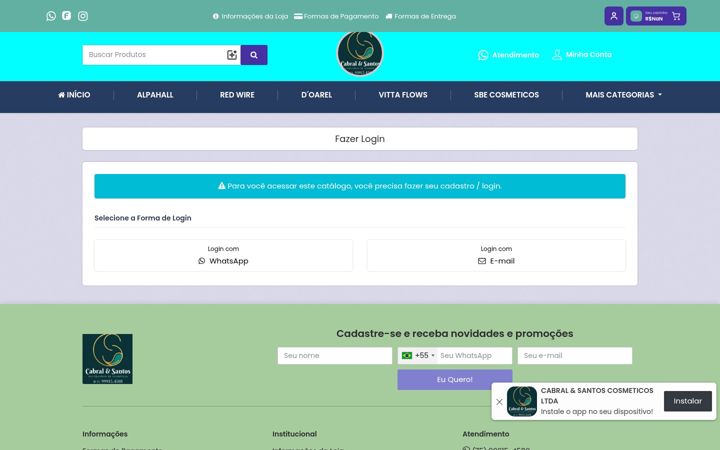The height and width of the screenshot is (450, 720).
Task: Go to INÍCIO menu item
Action: [x=74, y=95]
